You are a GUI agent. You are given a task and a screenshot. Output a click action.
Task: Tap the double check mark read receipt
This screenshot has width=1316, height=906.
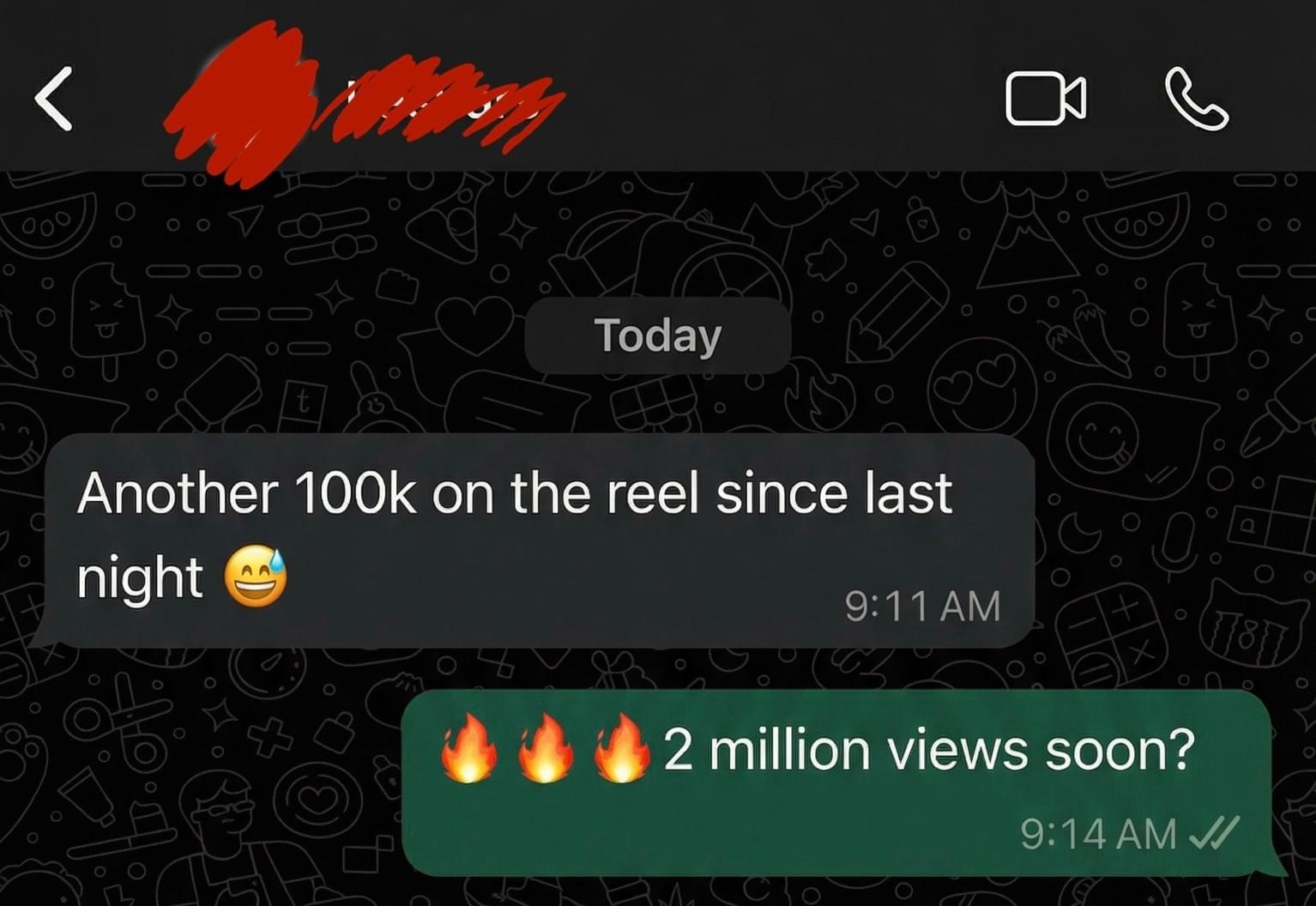coord(1214,832)
